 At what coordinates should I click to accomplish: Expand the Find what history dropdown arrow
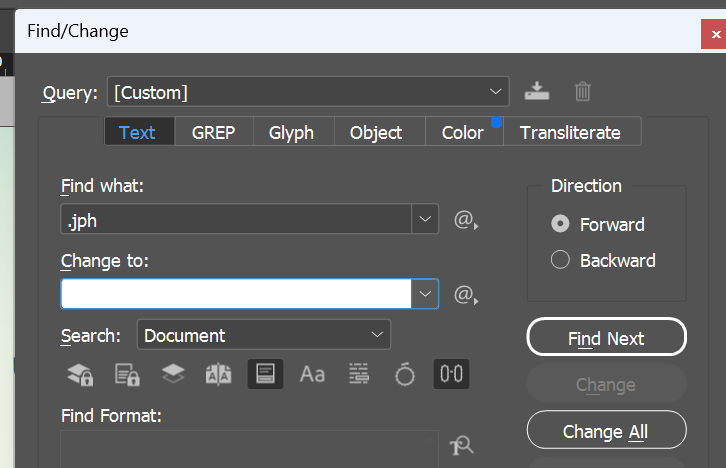[425, 220]
